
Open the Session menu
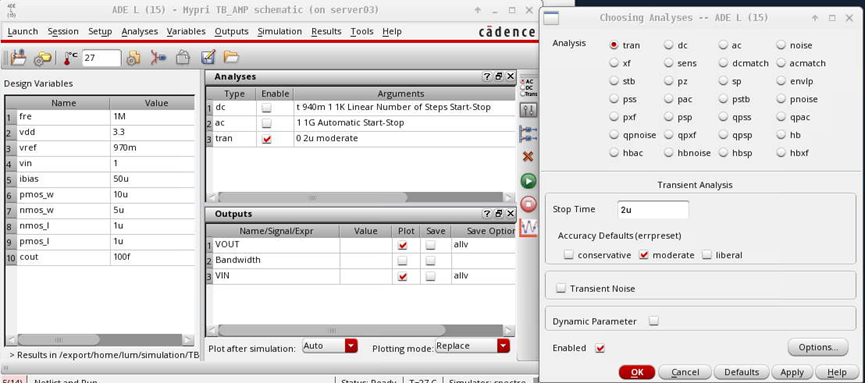coord(63,31)
